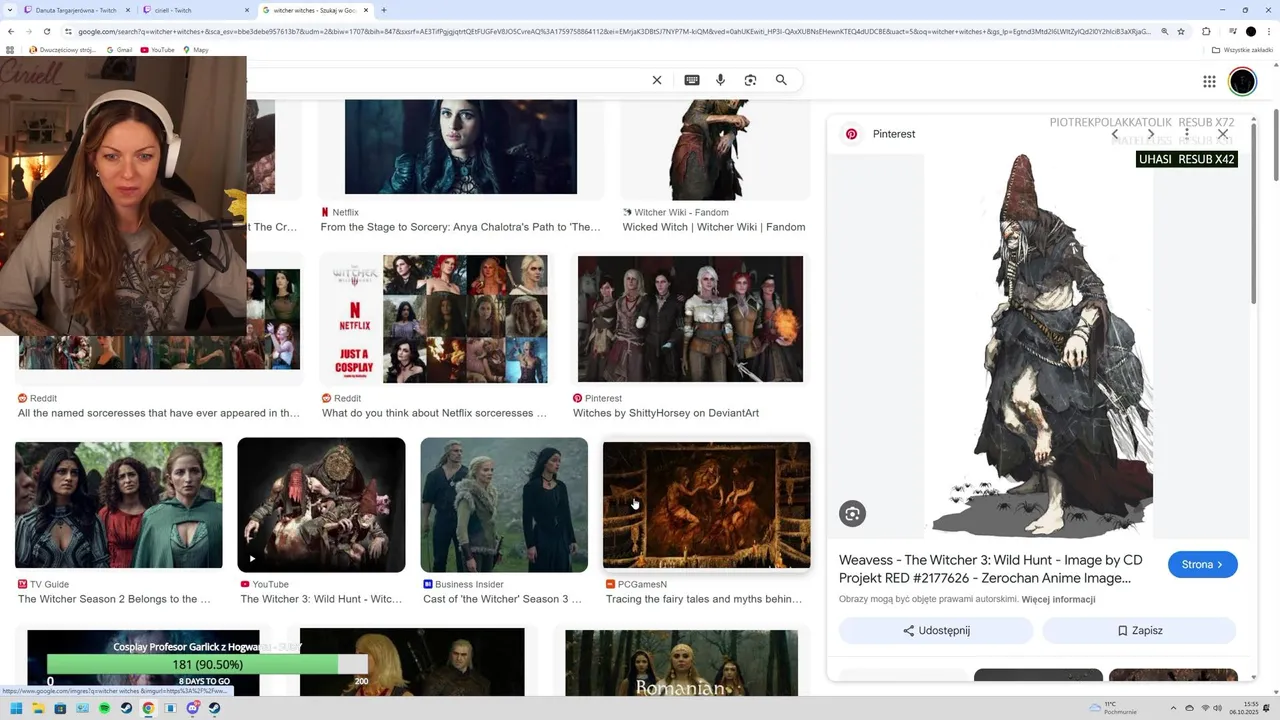Click 'Wicked Witch | Witcher Wiki | Fandom' caption
Screen dimensions: 1280x720
(714, 227)
